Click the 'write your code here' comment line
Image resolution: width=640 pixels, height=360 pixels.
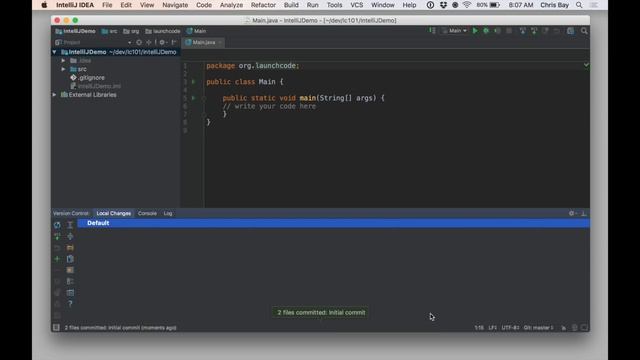269,106
